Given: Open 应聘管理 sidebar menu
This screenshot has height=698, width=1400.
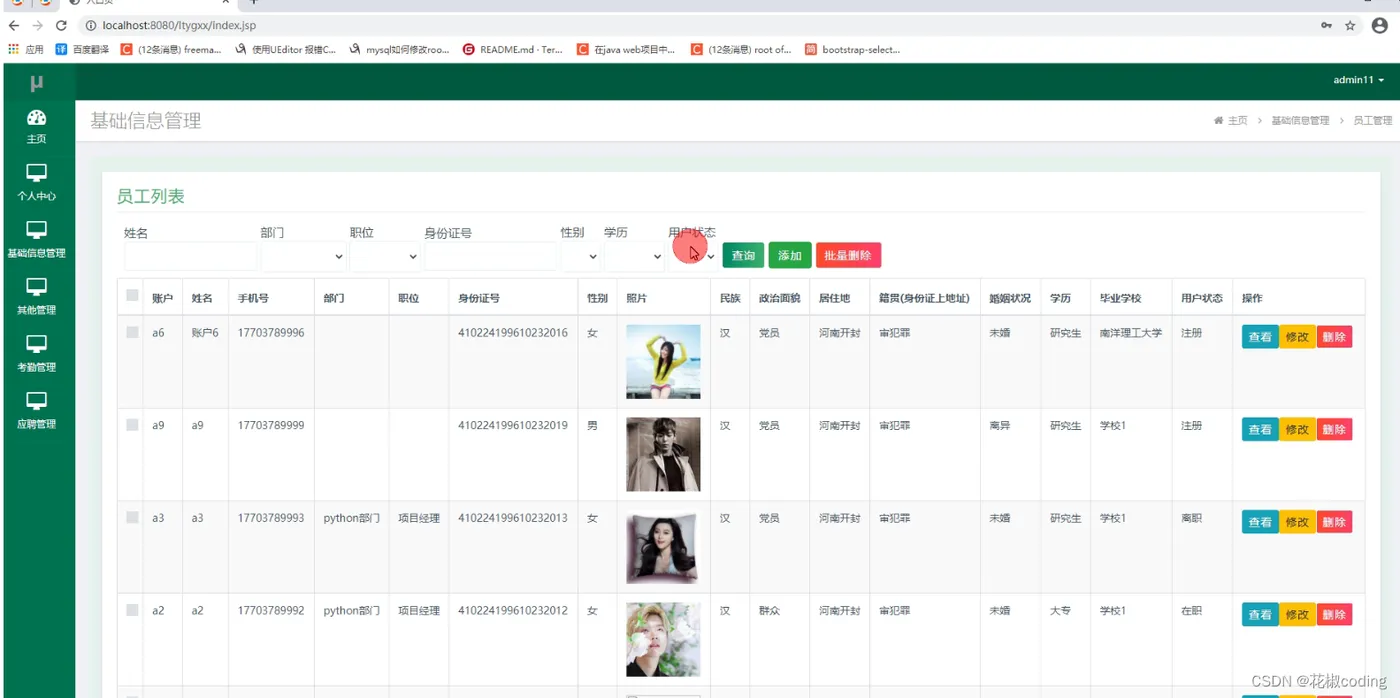Looking at the screenshot, I should pyautogui.click(x=36, y=411).
